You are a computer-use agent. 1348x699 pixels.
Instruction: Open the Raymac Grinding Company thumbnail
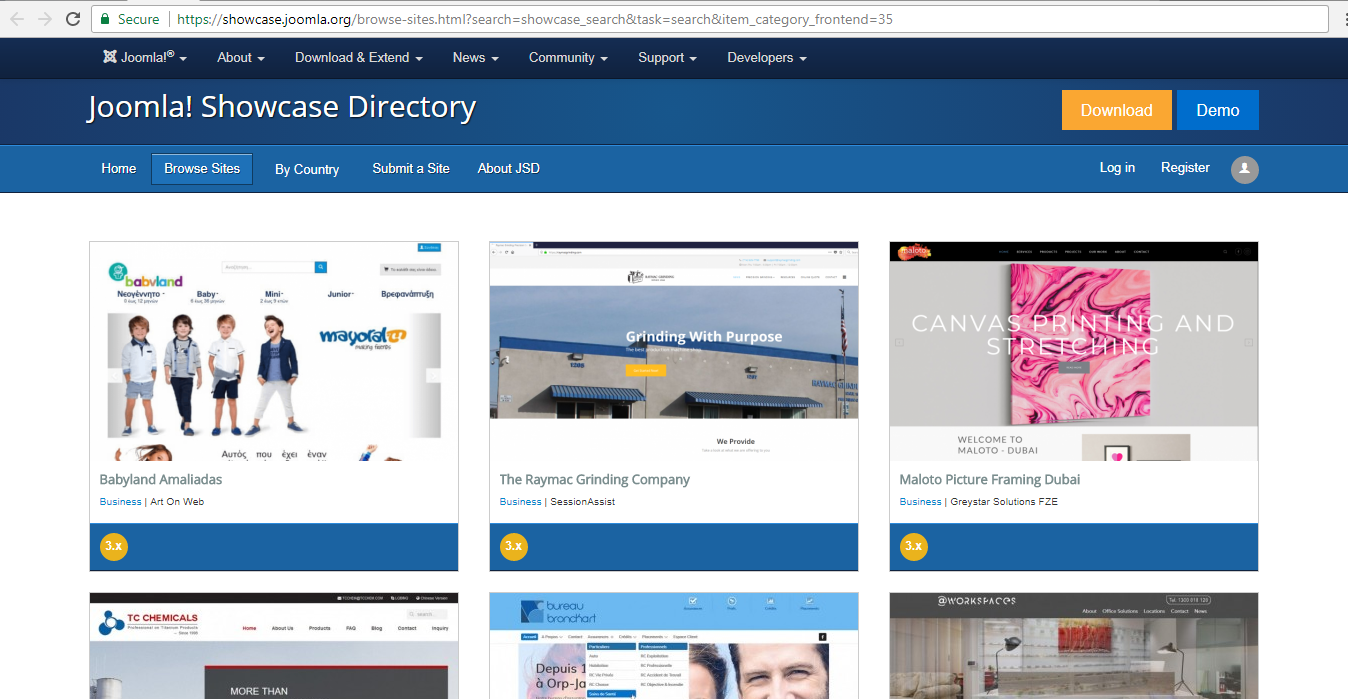coord(674,351)
